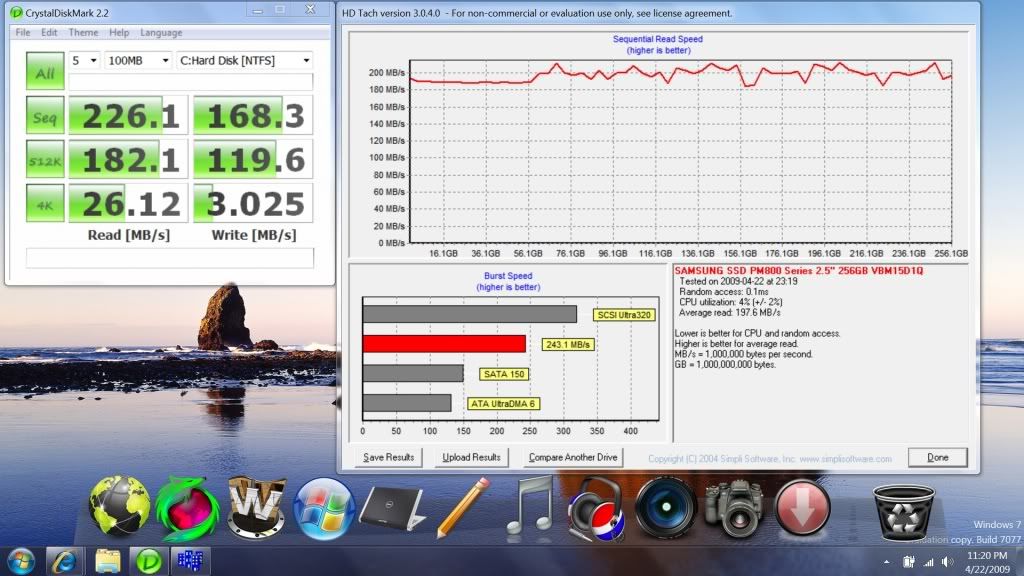Click the red SAMSUNG SSD PM800 drive name

tap(799, 270)
